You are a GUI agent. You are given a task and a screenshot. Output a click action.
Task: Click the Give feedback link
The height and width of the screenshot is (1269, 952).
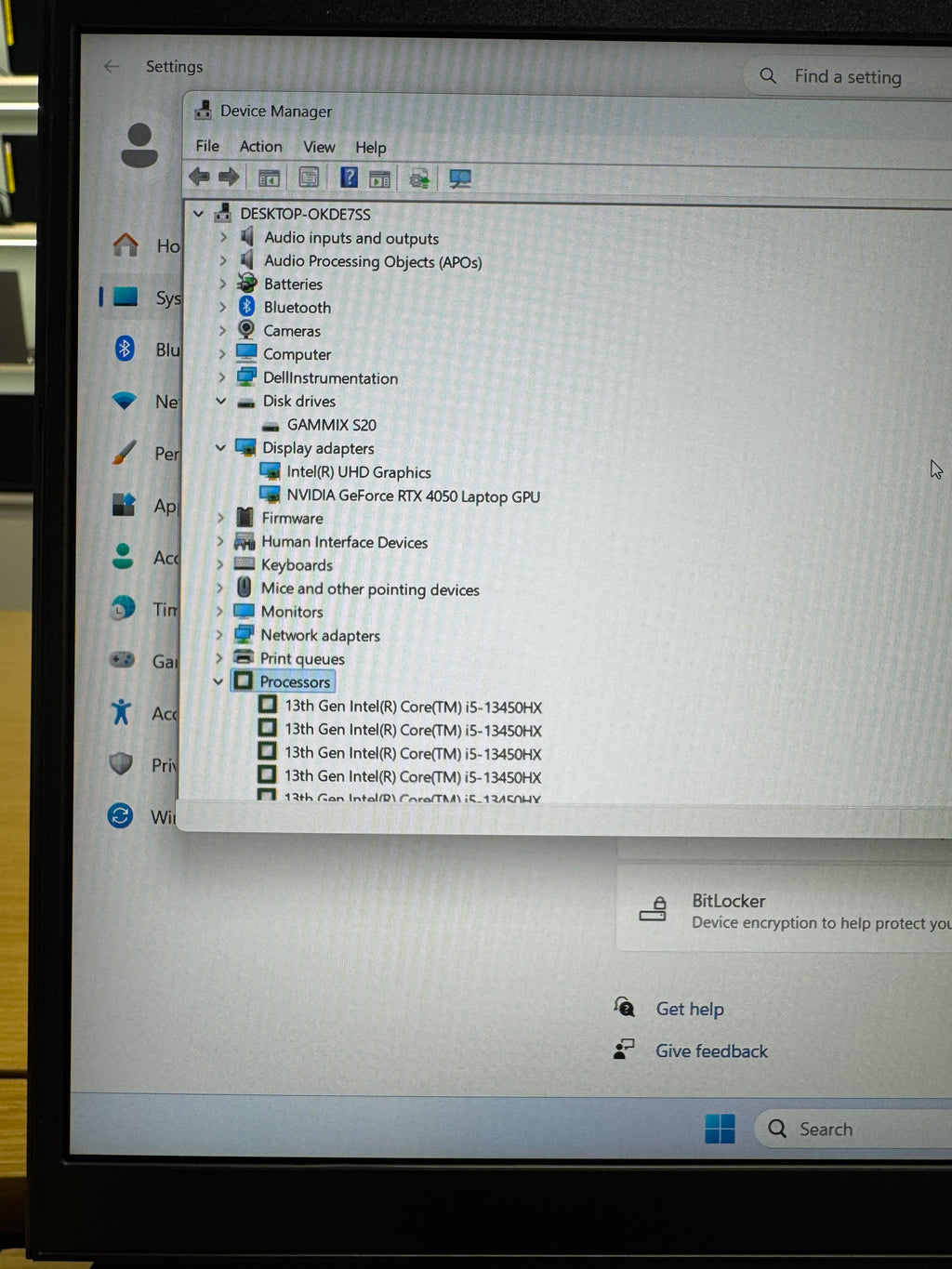point(711,1051)
